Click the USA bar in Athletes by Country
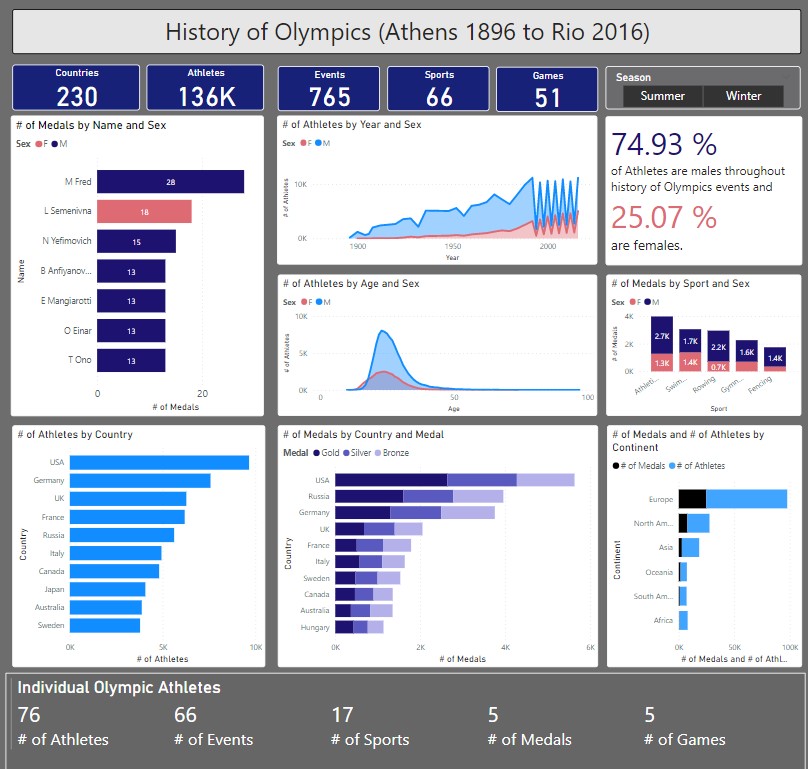Screen dimensions: 808x769 coord(159,462)
